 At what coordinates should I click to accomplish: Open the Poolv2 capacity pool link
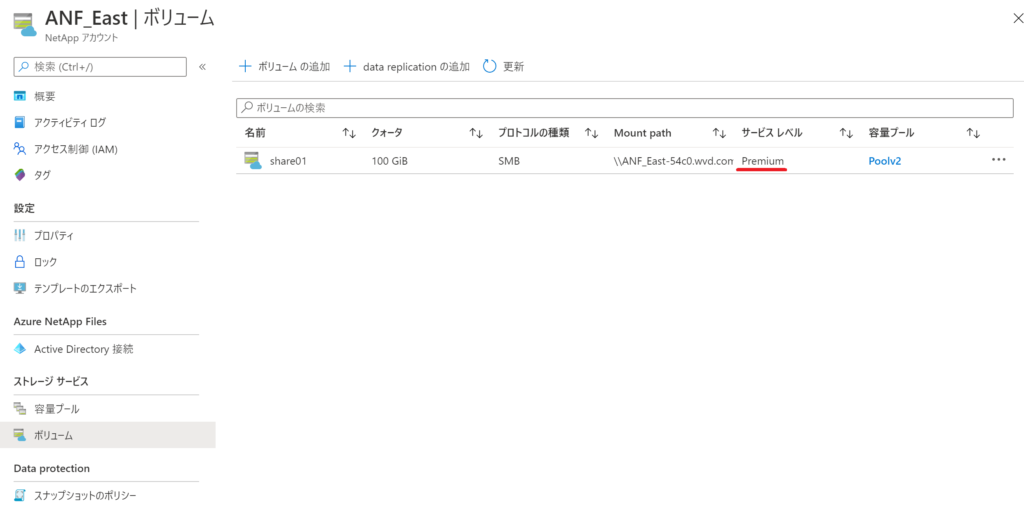884,161
